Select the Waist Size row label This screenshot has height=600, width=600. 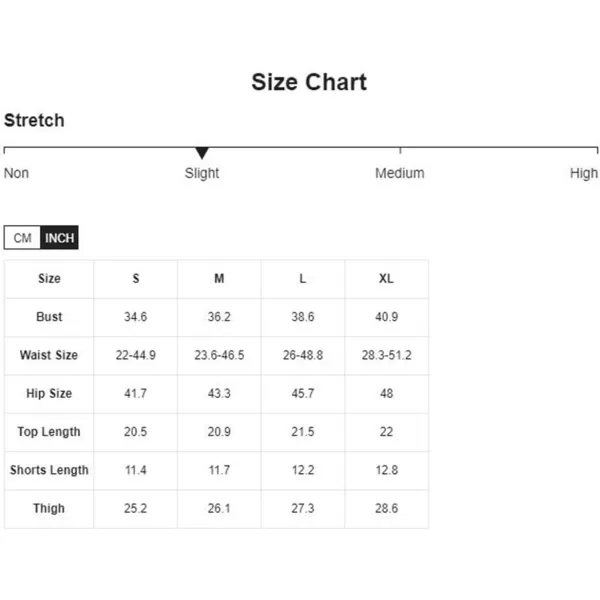coord(49,355)
